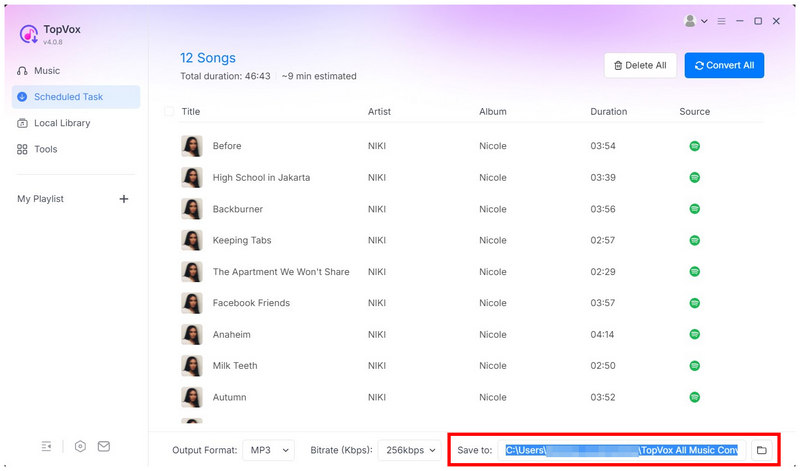
Task: Sort by Duration column header
Action: coord(609,112)
